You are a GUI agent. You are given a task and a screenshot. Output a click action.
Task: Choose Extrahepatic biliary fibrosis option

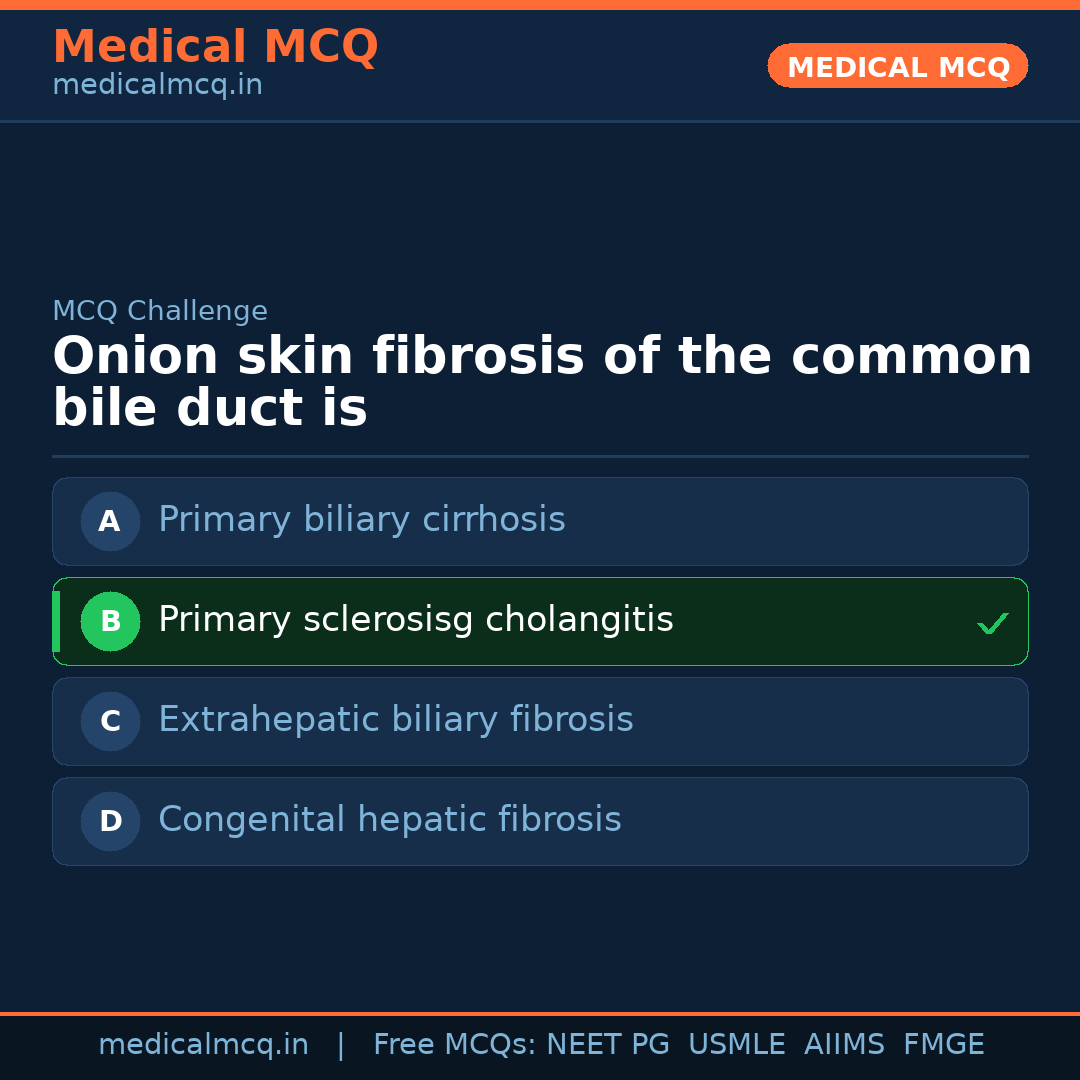point(395,720)
